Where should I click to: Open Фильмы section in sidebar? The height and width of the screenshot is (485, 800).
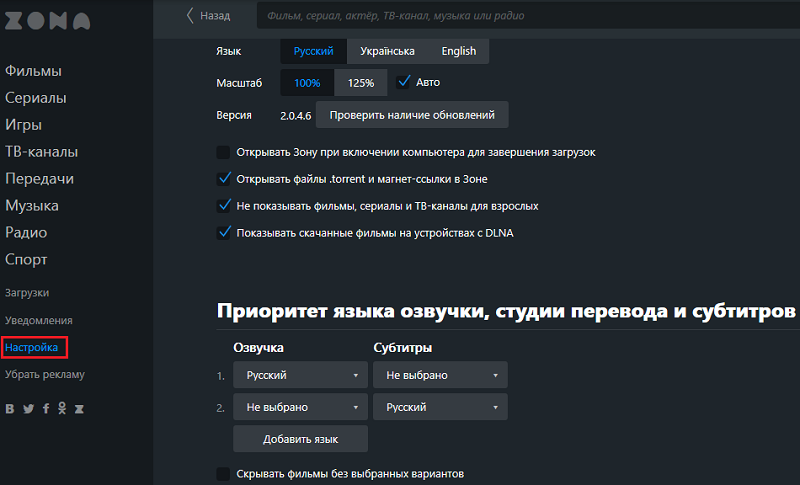click(33, 71)
